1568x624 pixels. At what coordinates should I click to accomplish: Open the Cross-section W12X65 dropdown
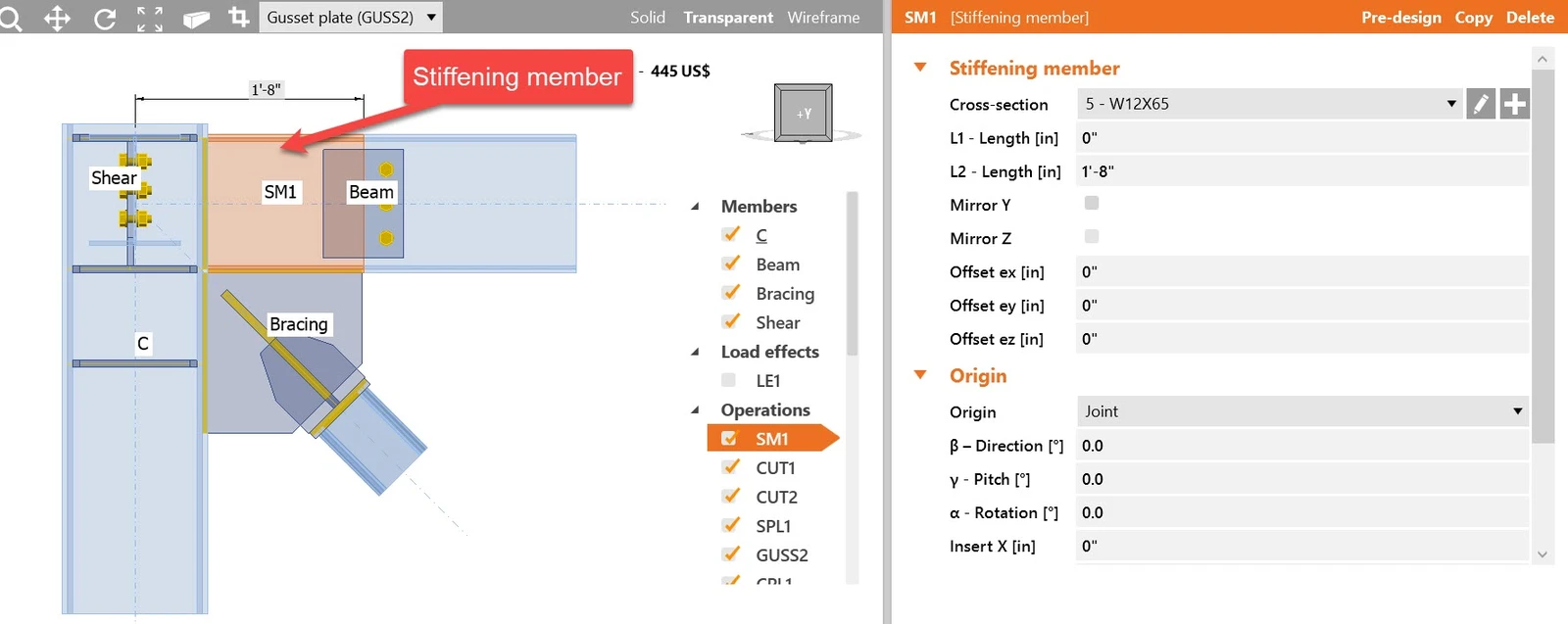coord(1270,104)
